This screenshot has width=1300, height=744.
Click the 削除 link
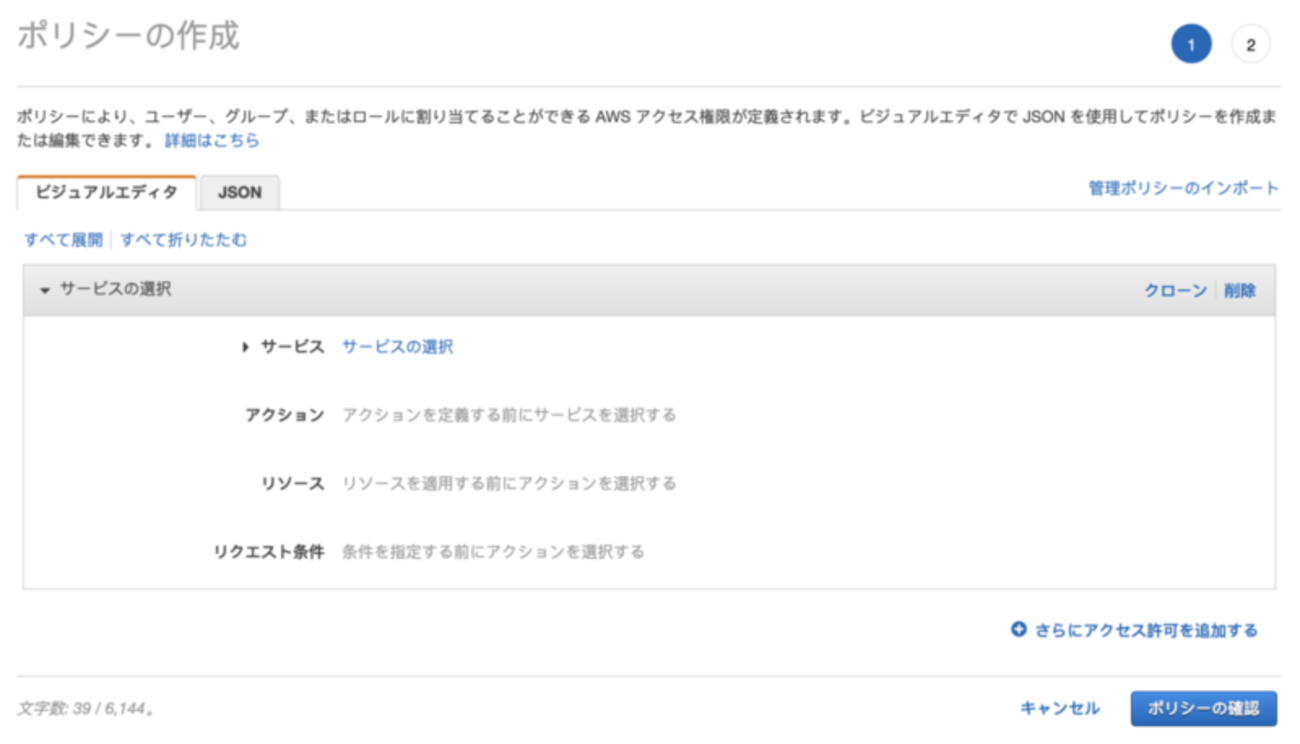click(x=1240, y=290)
